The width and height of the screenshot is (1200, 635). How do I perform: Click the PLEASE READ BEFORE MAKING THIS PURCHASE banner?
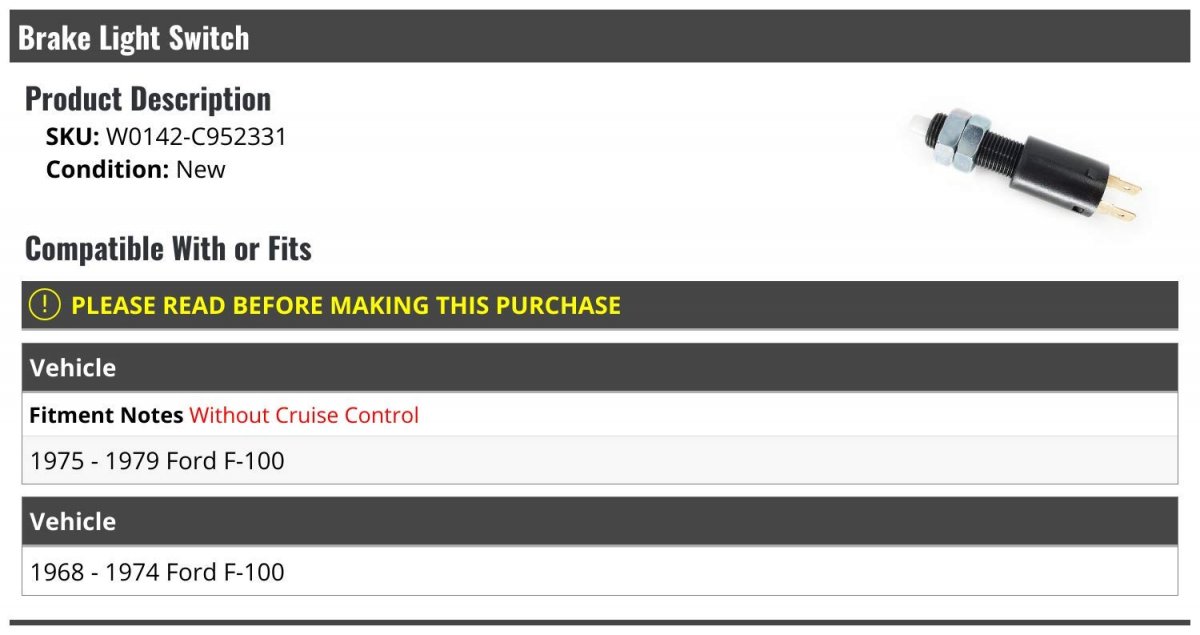[600, 305]
